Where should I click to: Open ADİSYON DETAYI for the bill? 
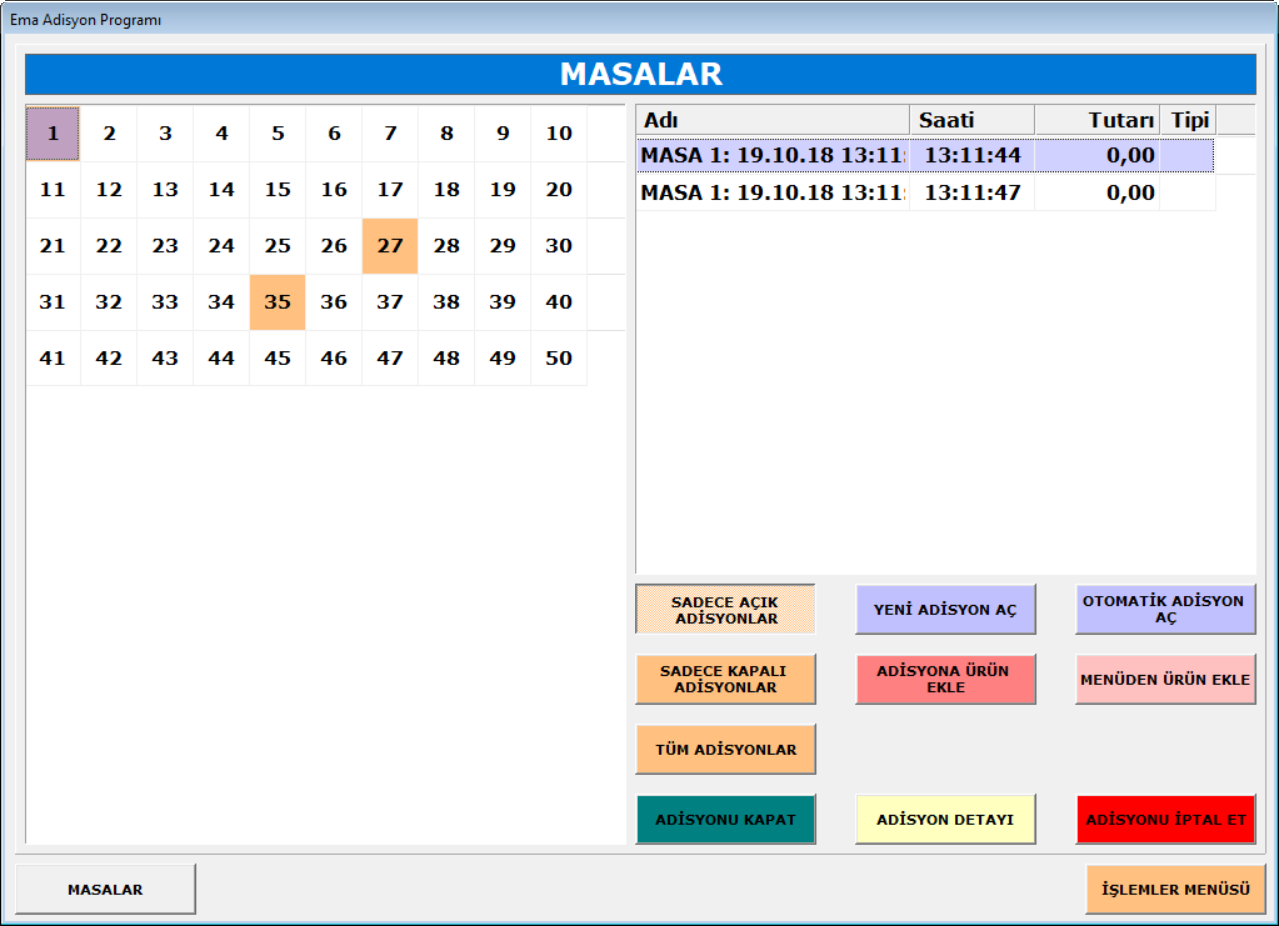[945, 820]
